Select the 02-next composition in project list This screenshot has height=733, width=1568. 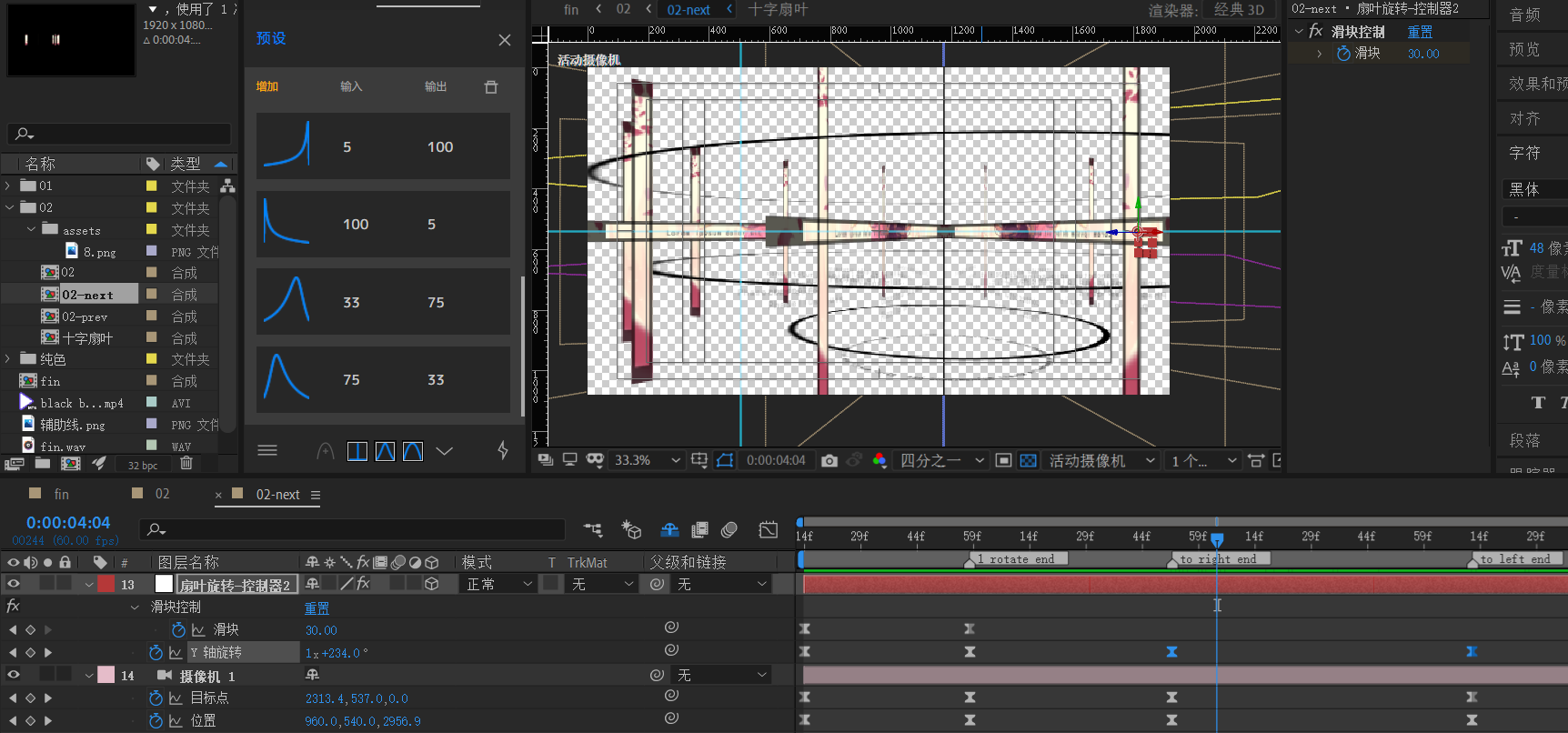pyautogui.click(x=88, y=295)
